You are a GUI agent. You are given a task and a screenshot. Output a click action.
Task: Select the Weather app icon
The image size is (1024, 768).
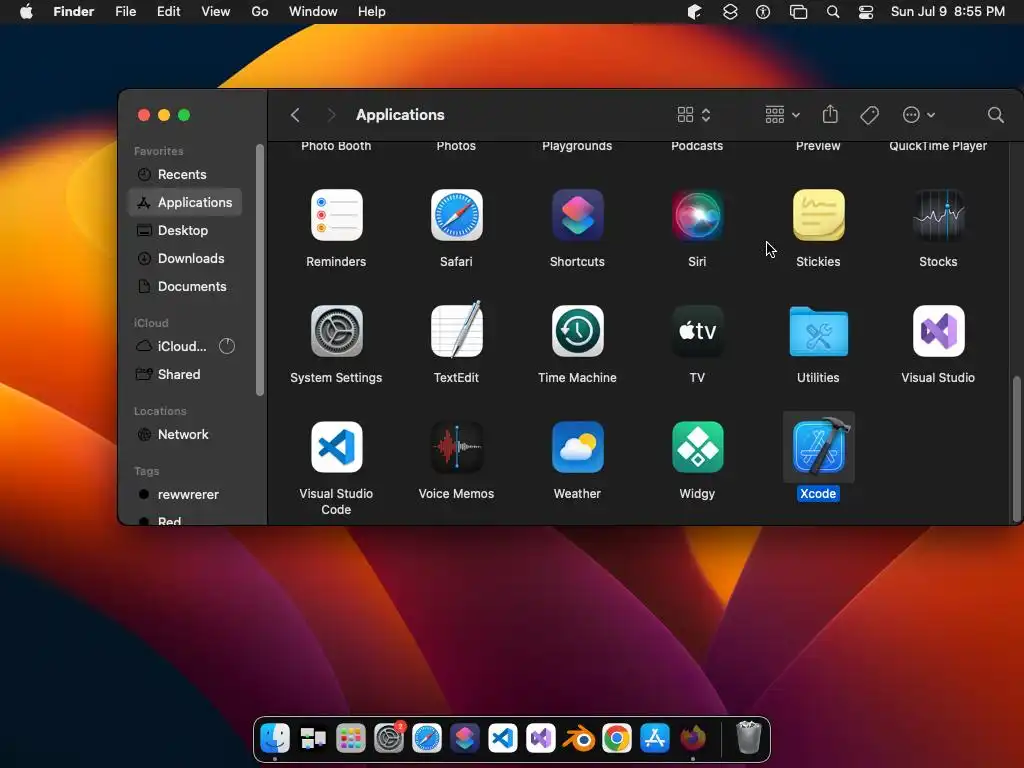click(577, 447)
